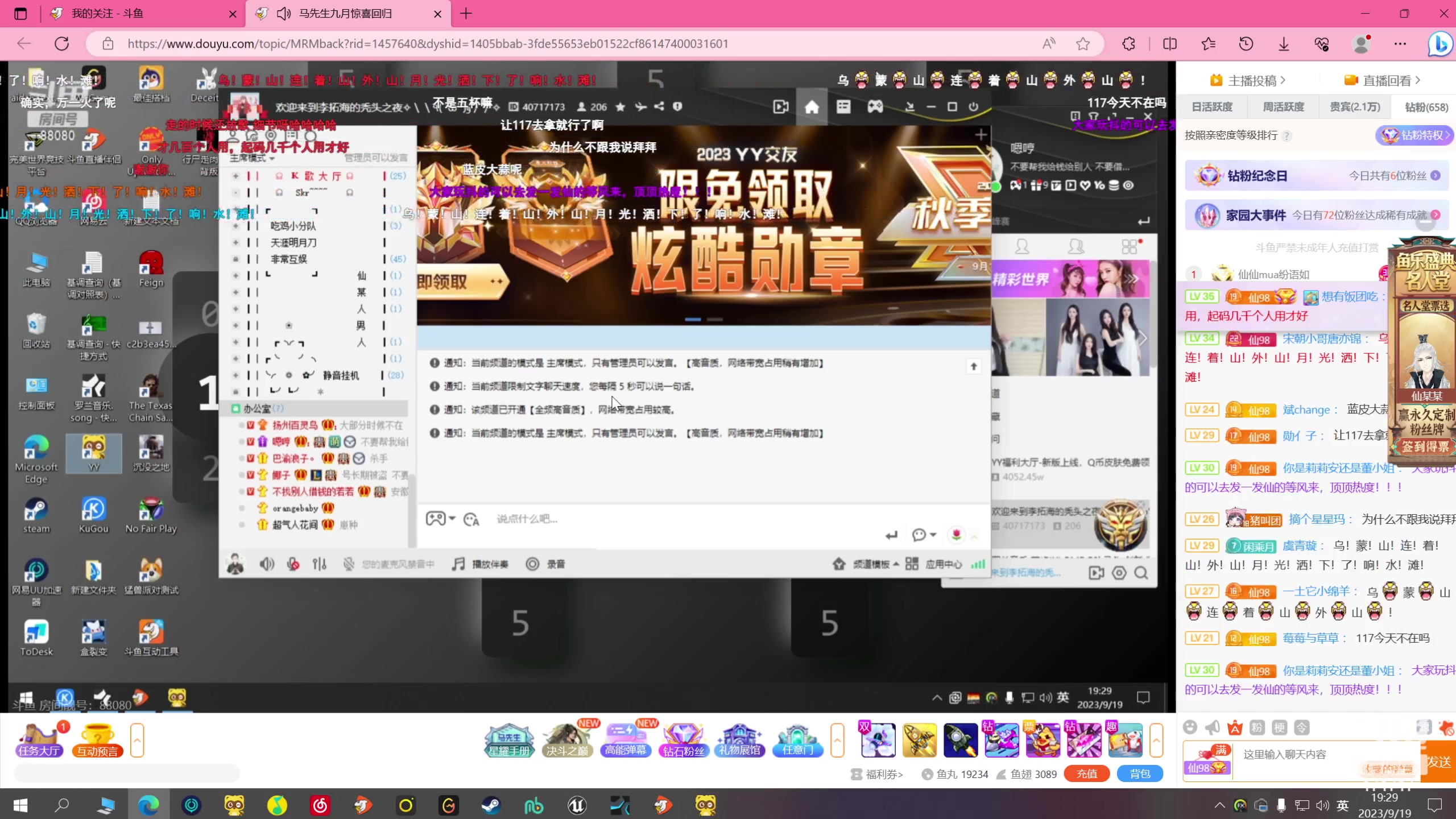
Task: Switch to 周活跃度 ranking tab
Action: [1283, 107]
